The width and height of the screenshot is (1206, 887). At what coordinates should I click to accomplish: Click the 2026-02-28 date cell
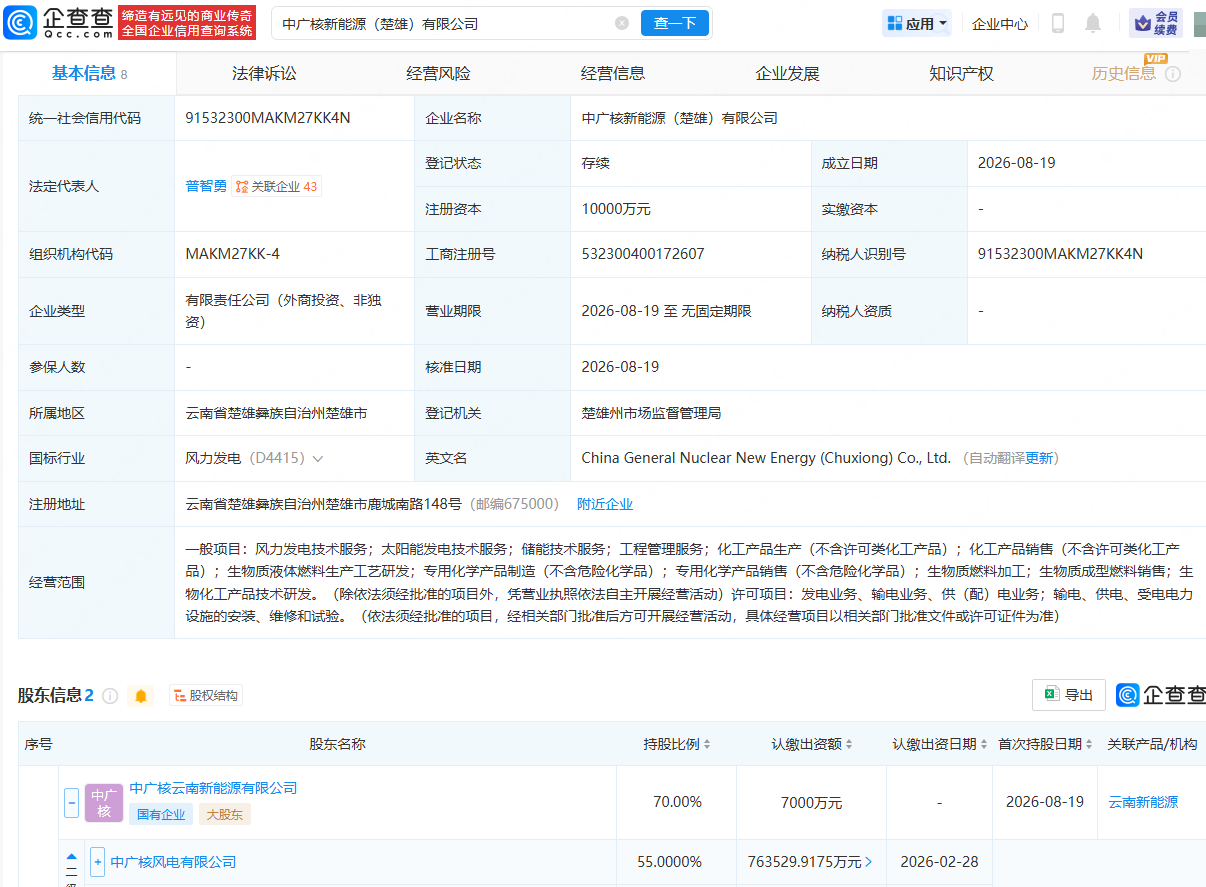click(939, 862)
